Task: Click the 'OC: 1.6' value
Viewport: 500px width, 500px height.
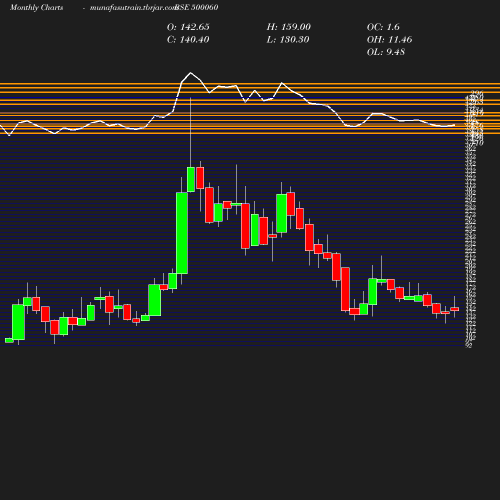Action: point(383,27)
